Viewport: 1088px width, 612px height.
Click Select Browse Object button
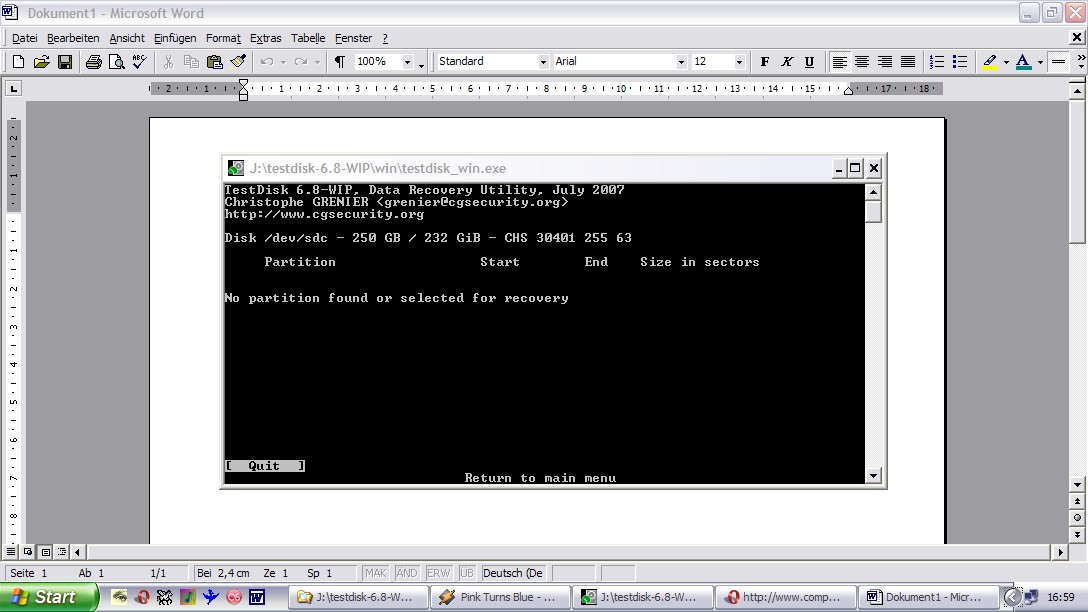[x=1077, y=518]
